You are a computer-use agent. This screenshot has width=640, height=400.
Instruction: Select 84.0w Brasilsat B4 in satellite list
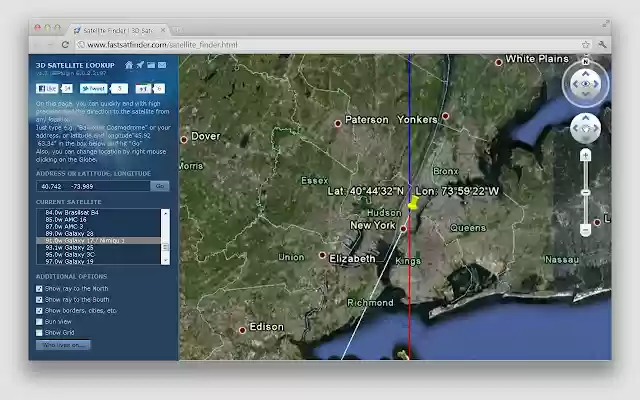(x=98, y=212)
